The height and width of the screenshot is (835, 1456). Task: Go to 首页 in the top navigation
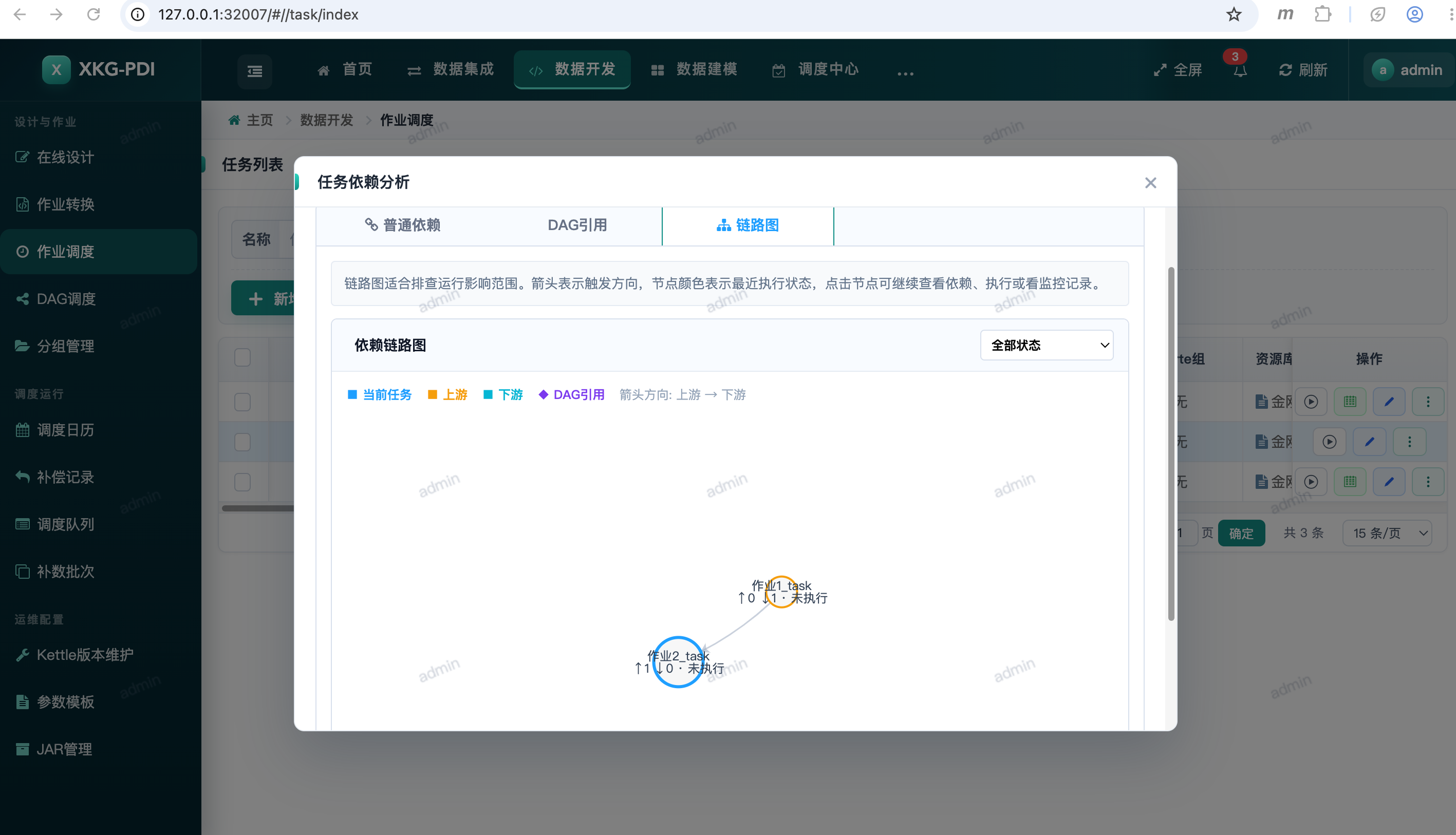[345, 69]
